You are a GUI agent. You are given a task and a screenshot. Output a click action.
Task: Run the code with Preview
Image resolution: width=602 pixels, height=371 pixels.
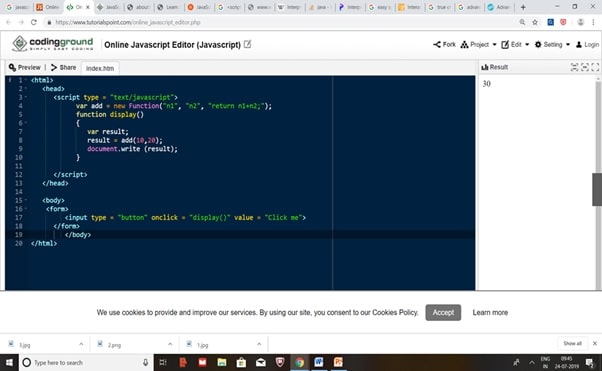click(25, 67)
